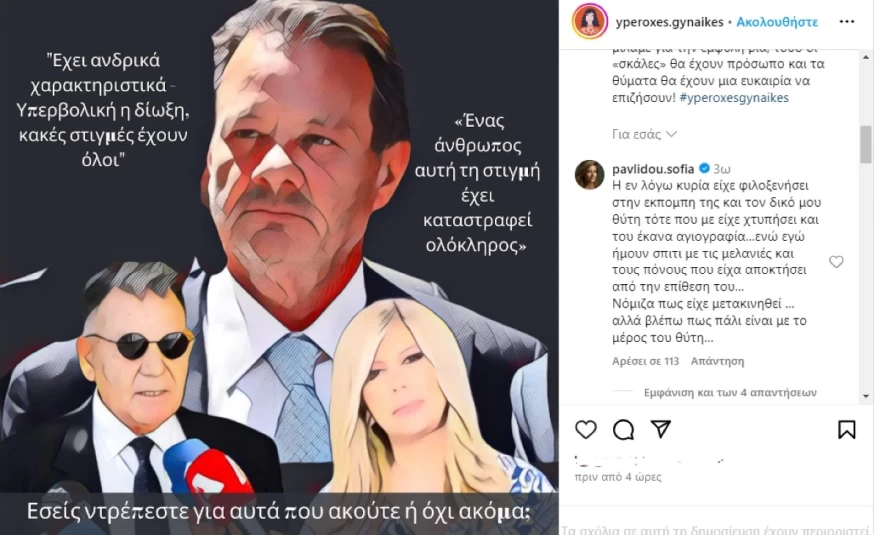Open pavlidou.sofia's profile picture

pyautogui.click(x=590, y=175)
